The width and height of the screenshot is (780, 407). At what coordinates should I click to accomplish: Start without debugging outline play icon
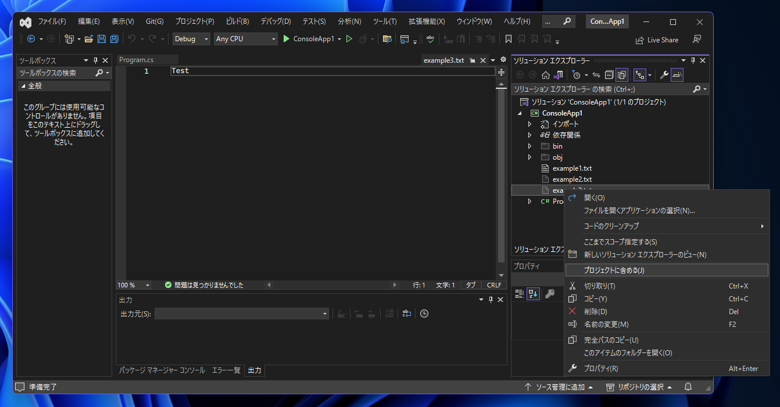pyautogui.click(x=349, y=39)
